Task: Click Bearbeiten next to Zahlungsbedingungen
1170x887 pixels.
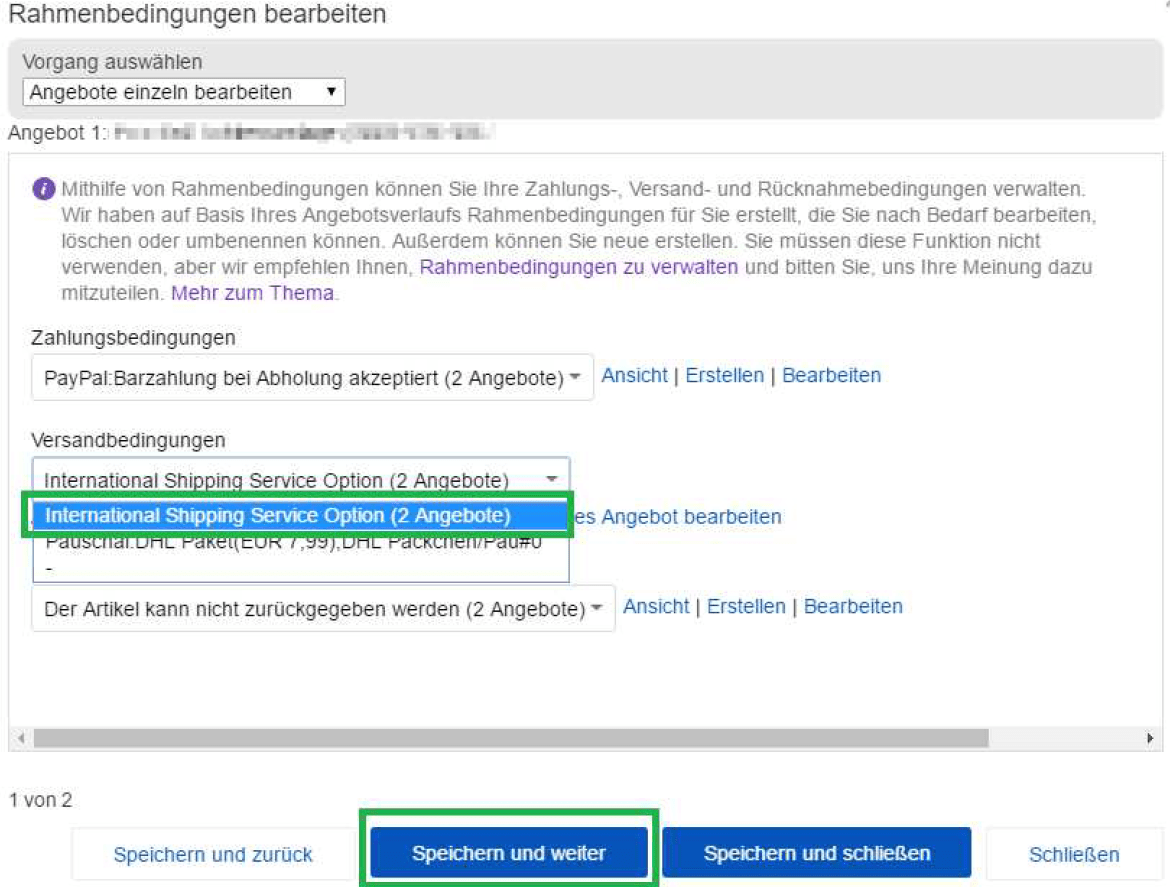Action: coord(831,374)
